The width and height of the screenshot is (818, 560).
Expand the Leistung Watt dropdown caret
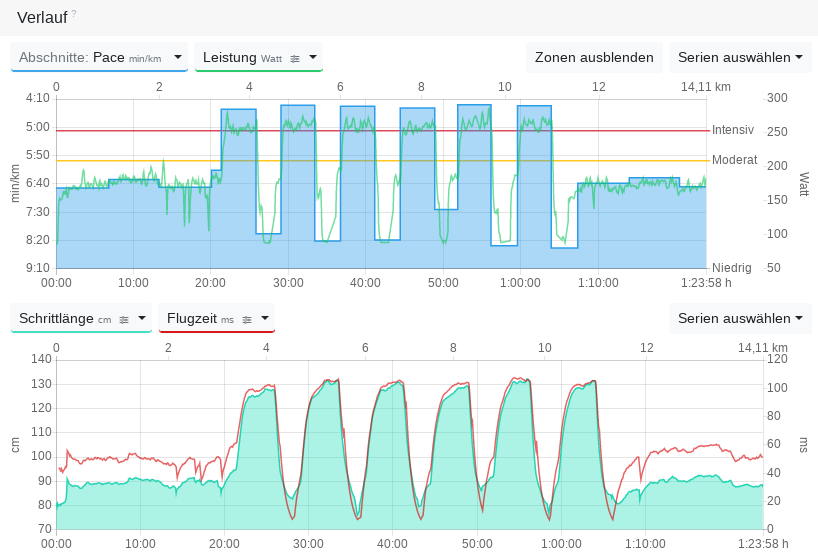313,58
